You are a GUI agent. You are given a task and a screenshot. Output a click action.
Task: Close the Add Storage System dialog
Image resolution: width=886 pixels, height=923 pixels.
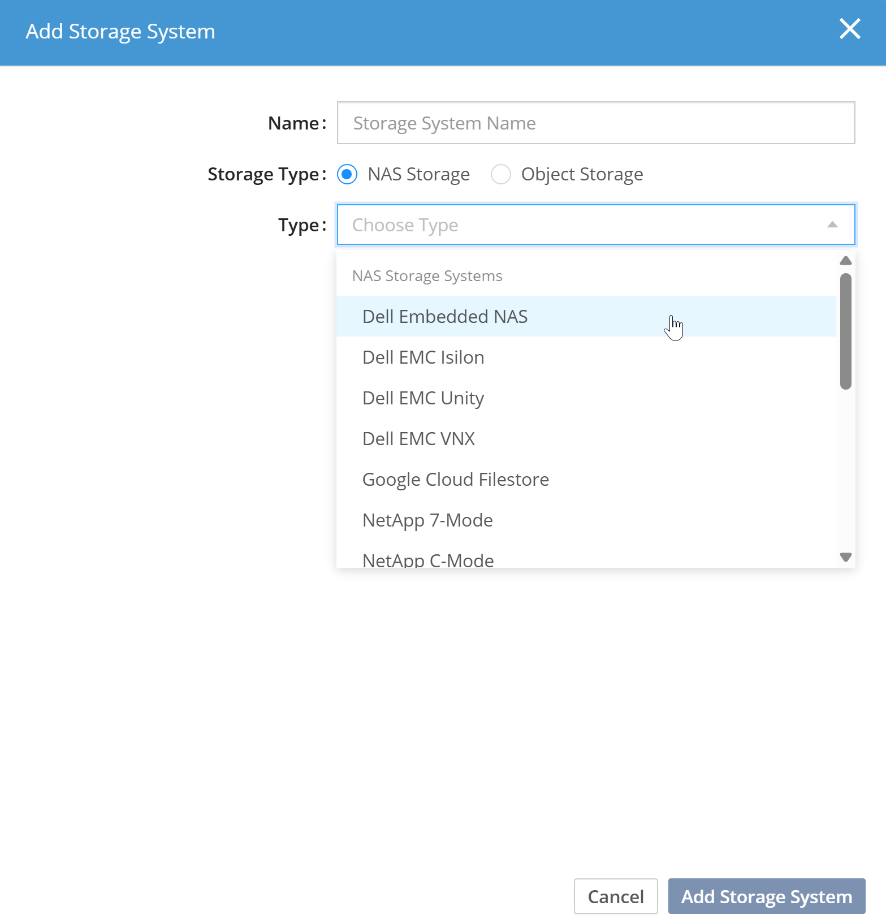tap(850, 29)
